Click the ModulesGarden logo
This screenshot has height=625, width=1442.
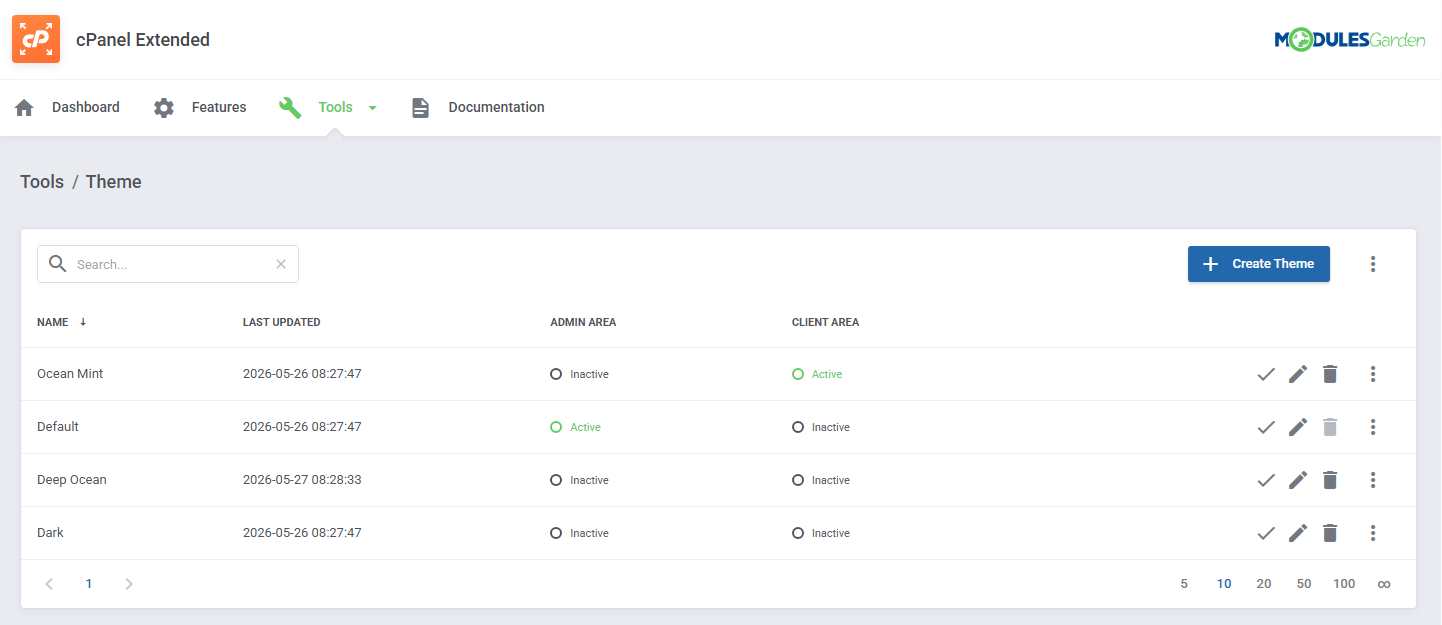[1349, 40]
